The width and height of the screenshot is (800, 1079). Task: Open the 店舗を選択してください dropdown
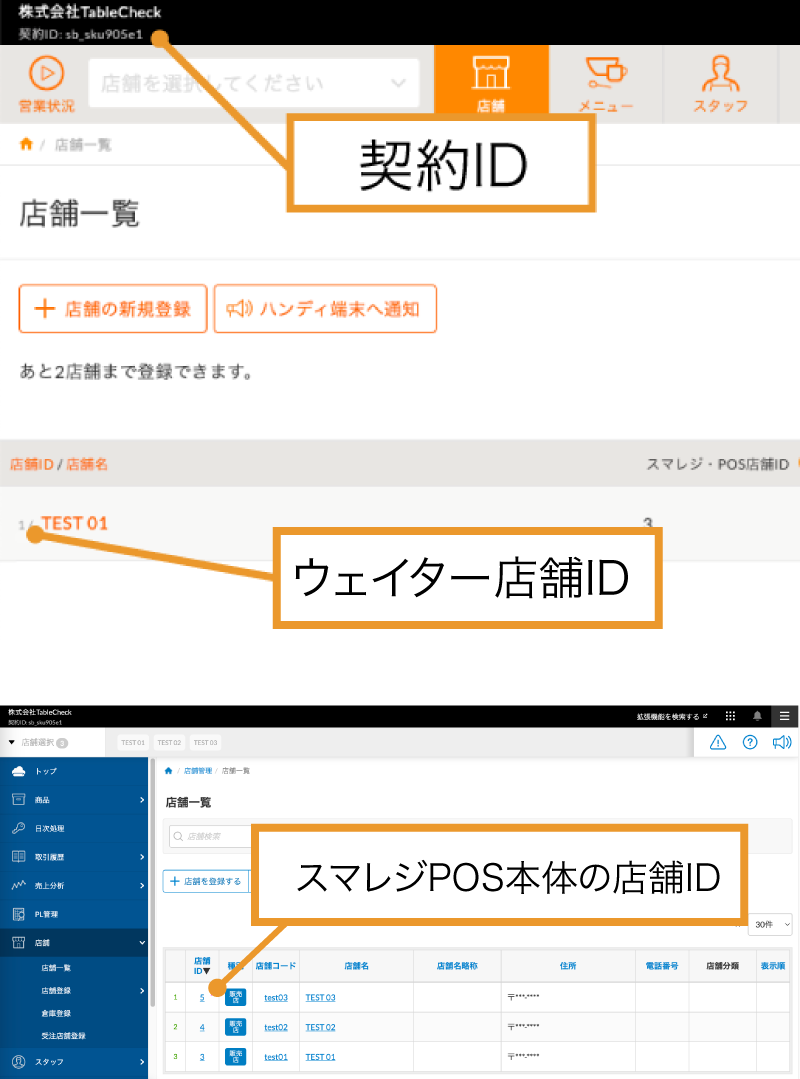click(254, 83)
